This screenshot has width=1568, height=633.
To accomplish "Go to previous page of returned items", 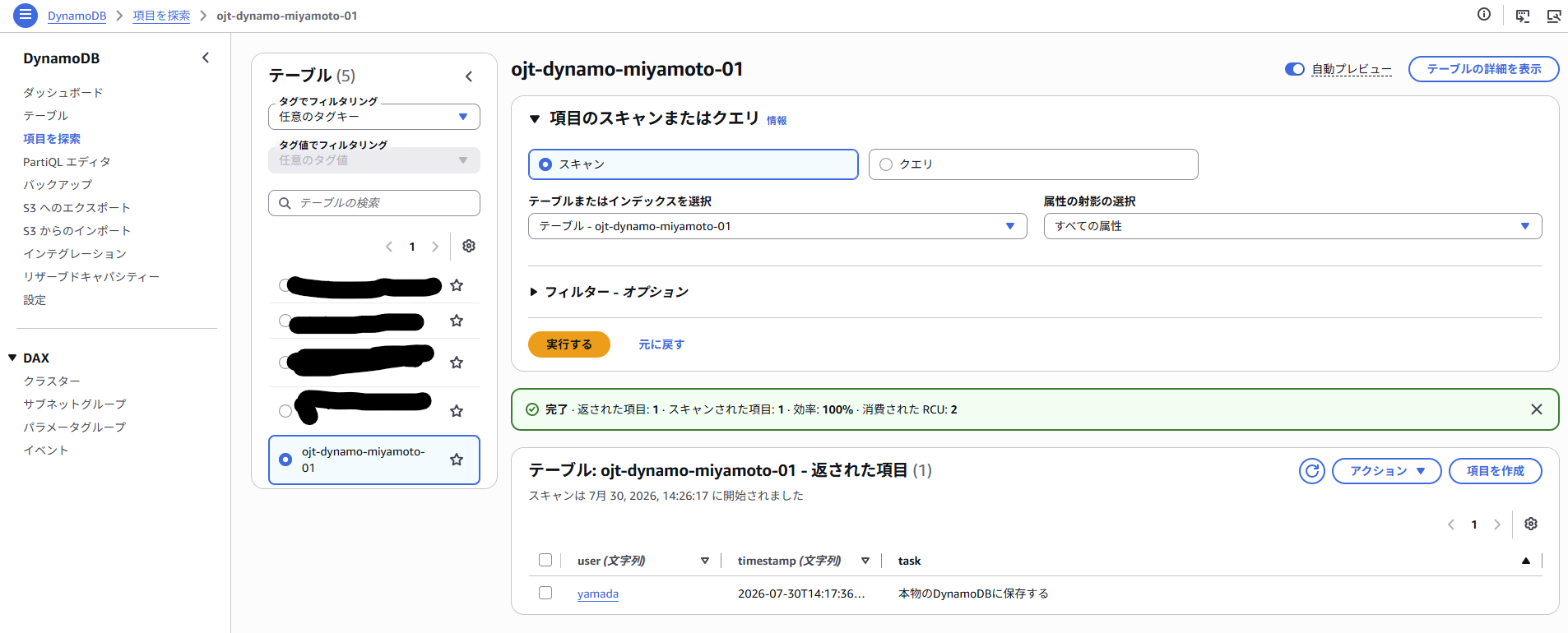I will tap(1451, 524).
